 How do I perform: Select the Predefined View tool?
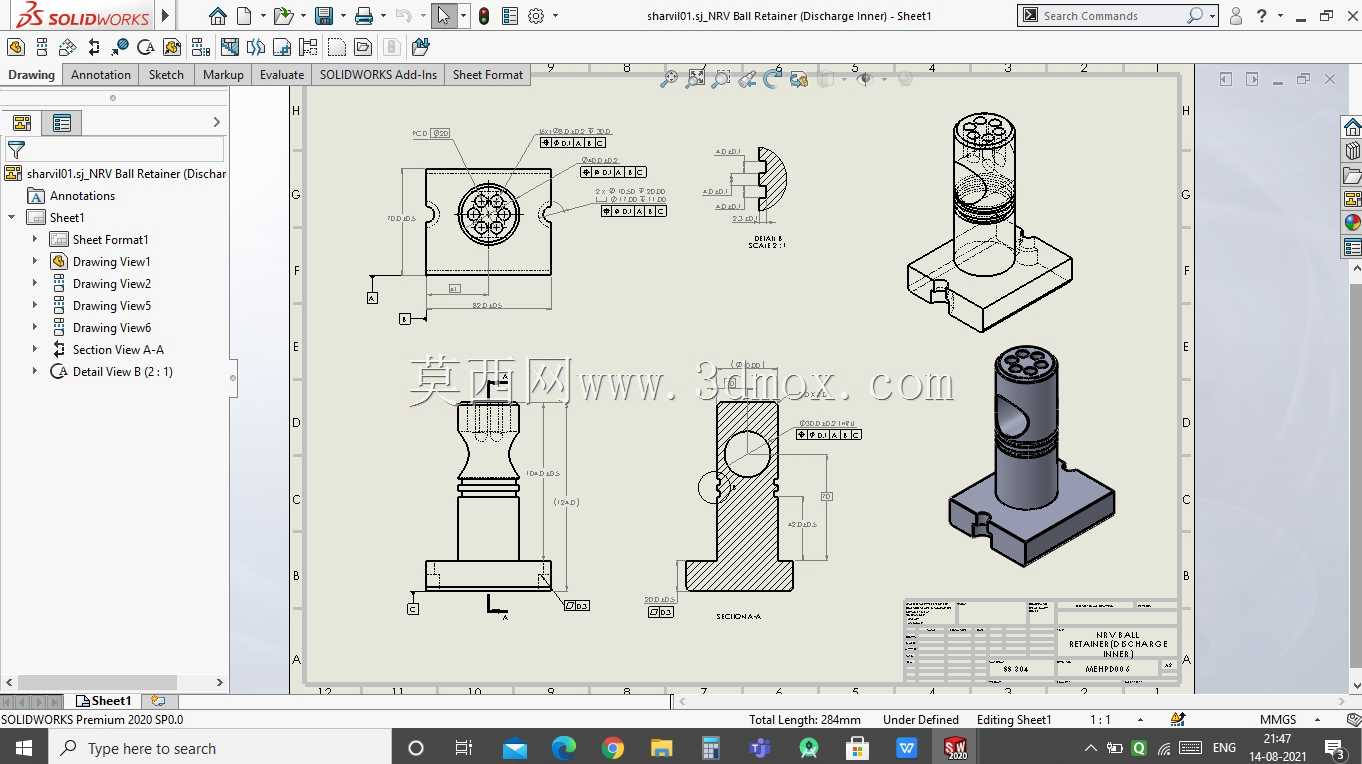(363, 47)
